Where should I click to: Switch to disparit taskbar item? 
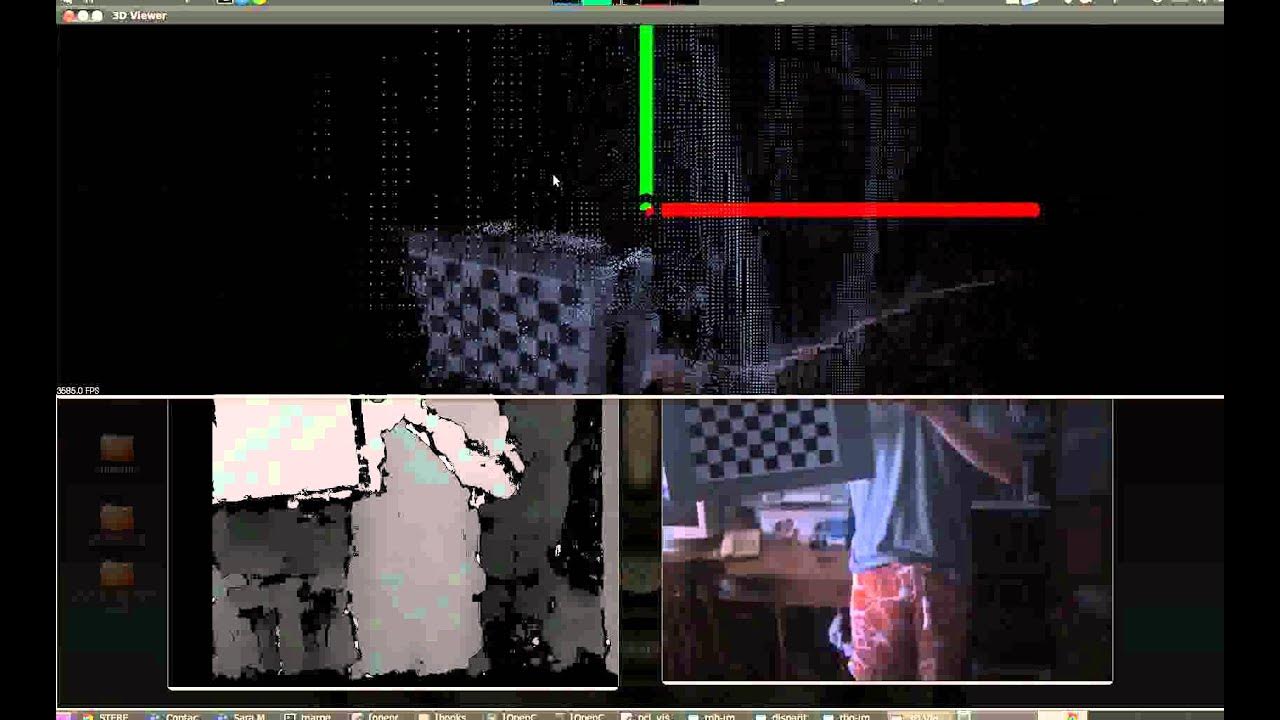tap(781, 715)
